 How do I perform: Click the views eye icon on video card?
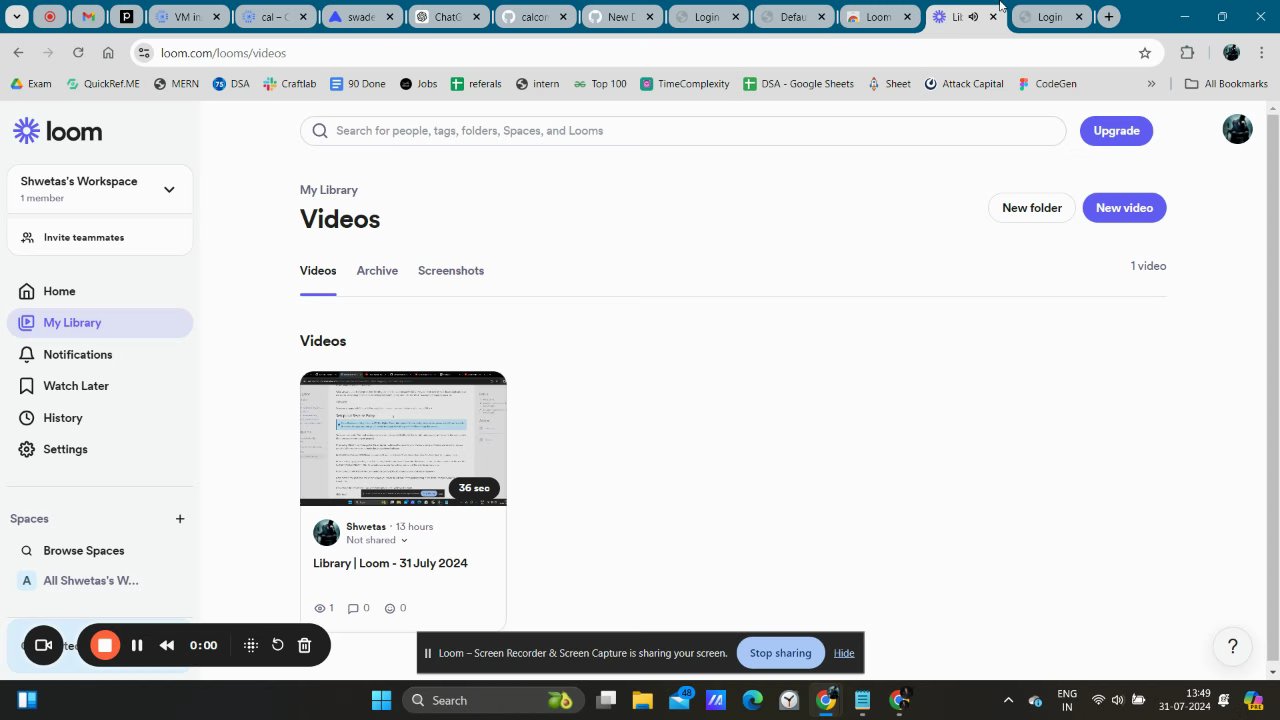pos(320,608)
